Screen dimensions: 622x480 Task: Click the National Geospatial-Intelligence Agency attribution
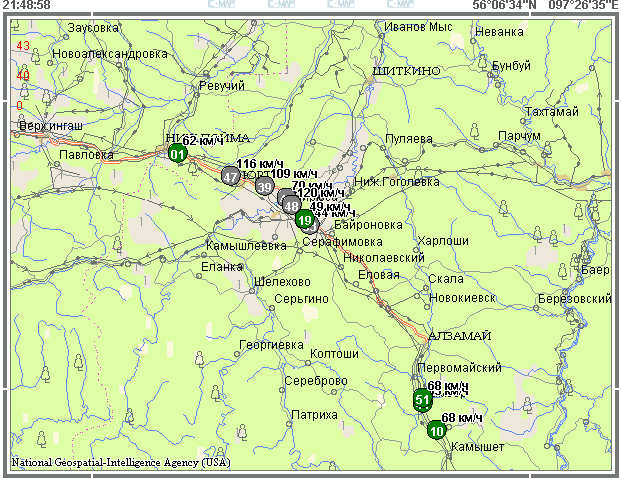click(120, 463)
